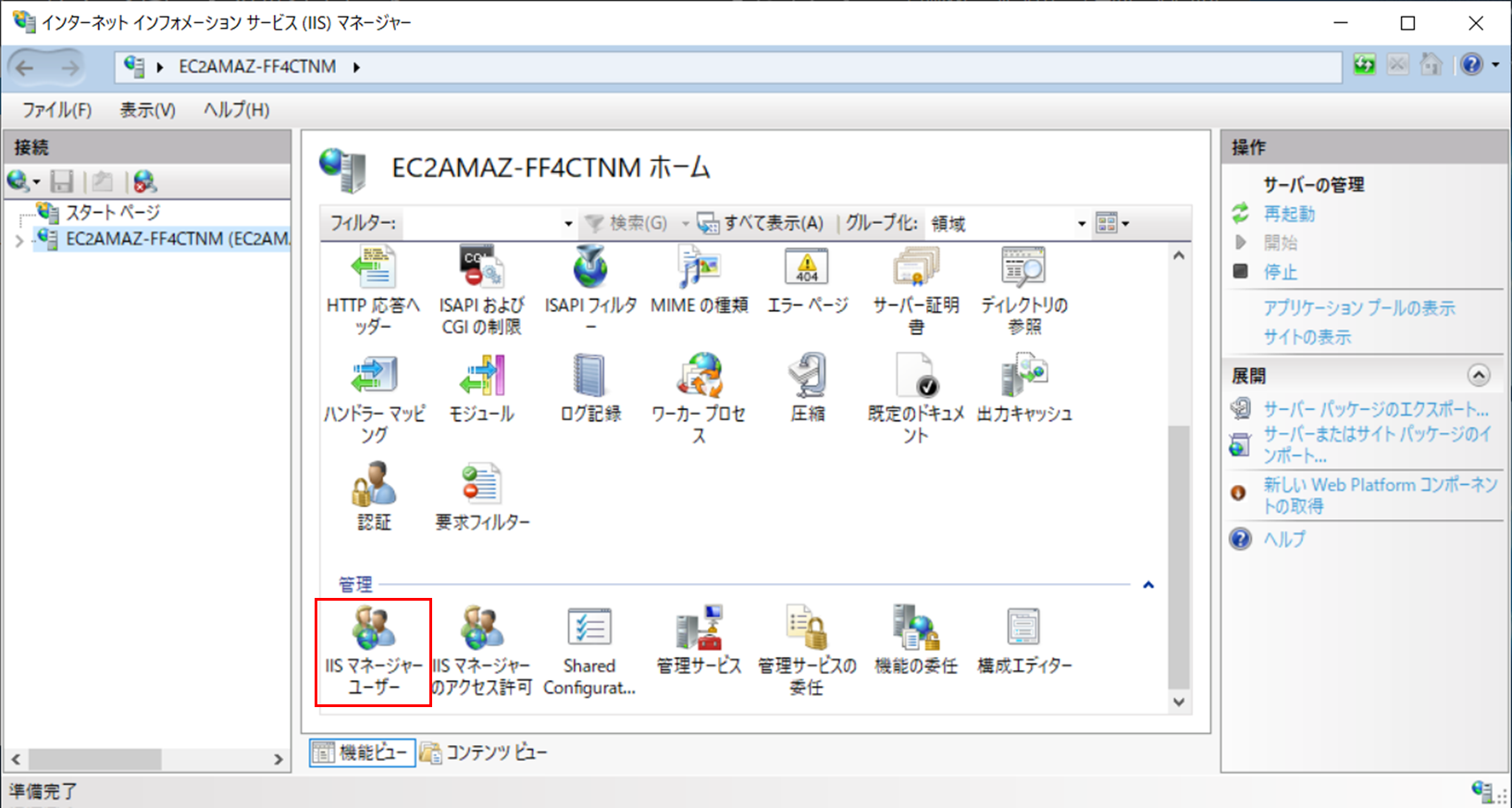Collapse the 展開 actions section
The image size is (1512, 808).
pyautogui.click(x=1479, y=376)
